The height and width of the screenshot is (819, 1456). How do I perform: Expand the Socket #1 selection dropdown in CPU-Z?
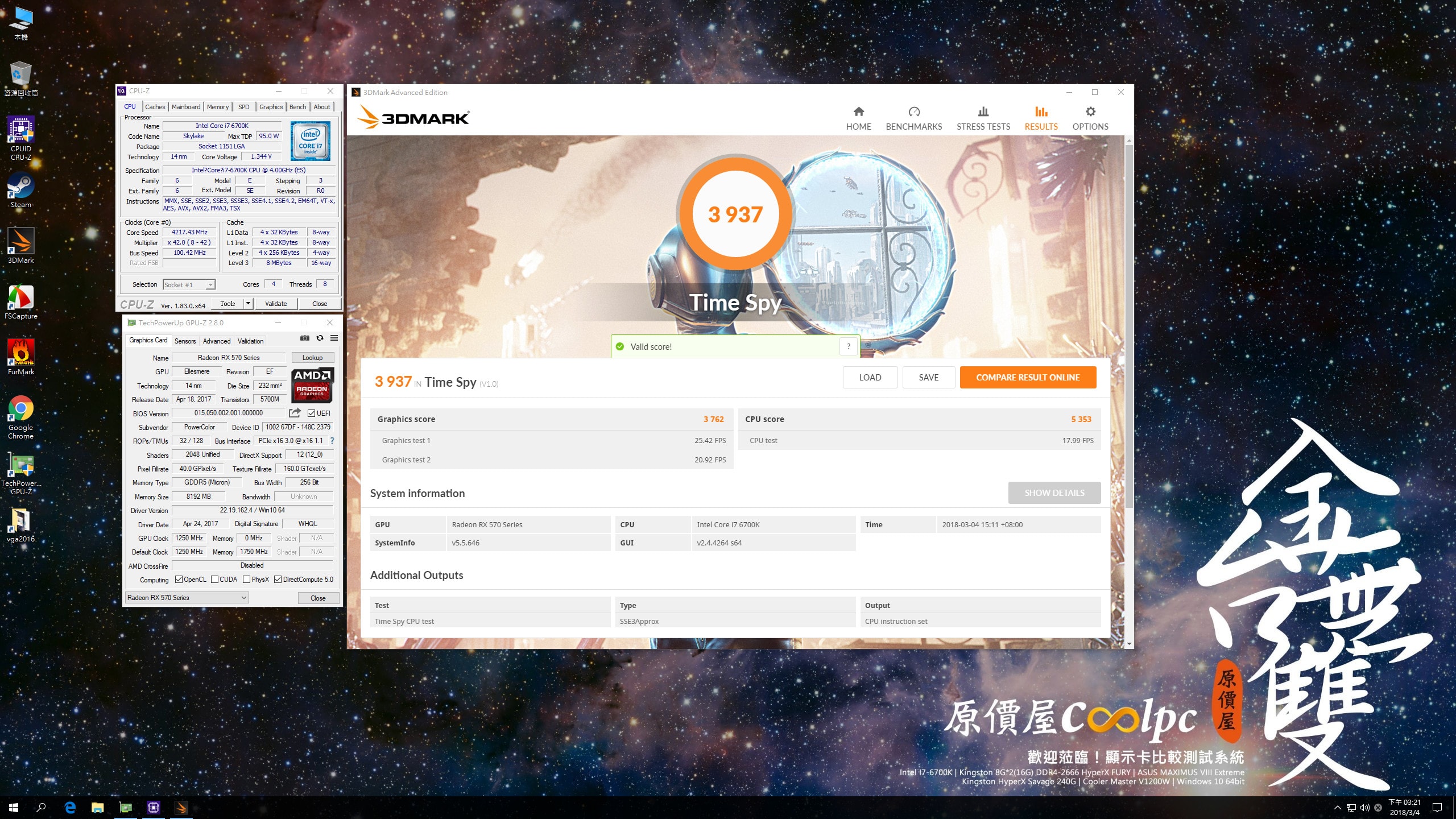[210, 285]
